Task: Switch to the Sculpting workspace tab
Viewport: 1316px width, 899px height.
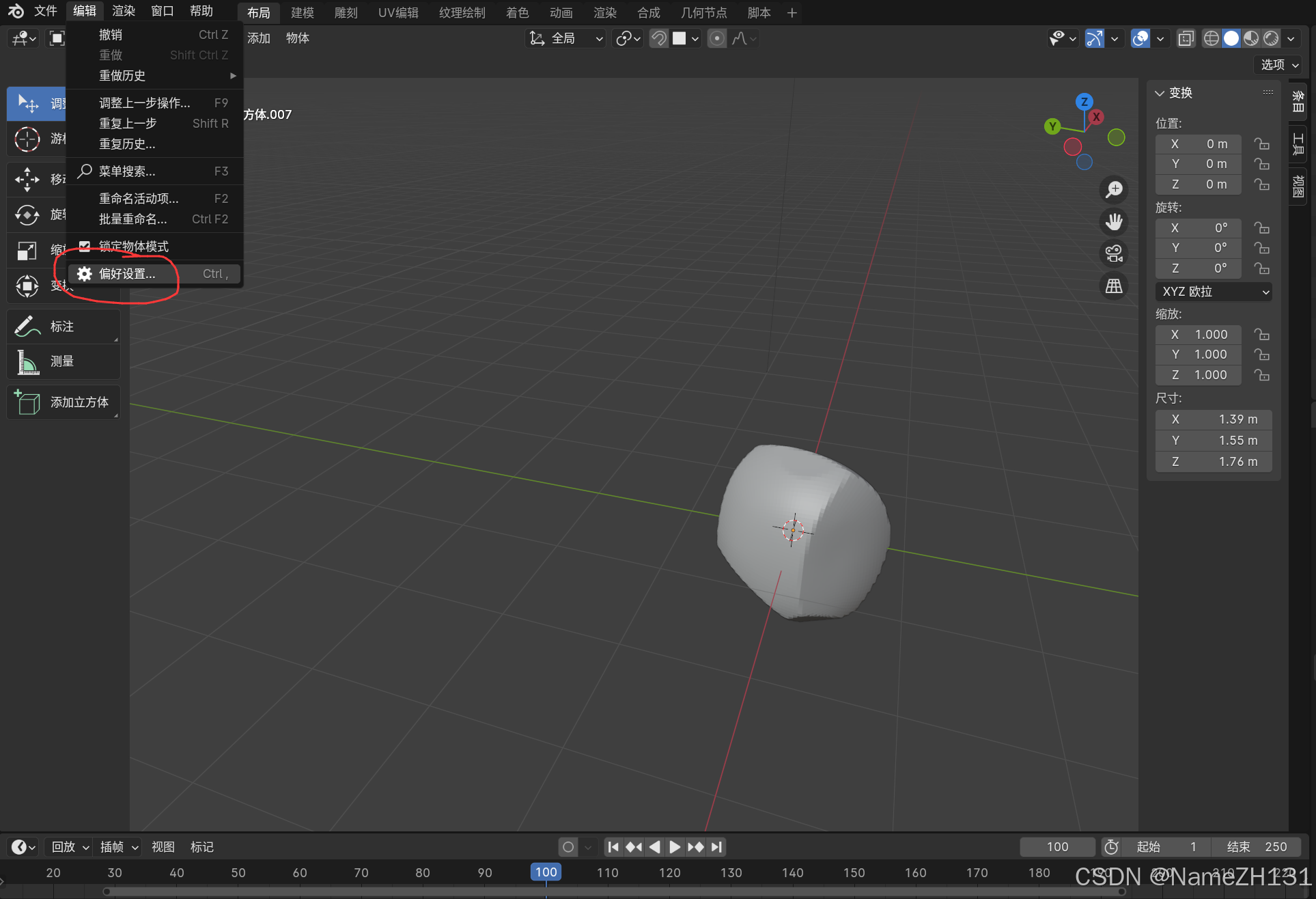Action: [x=346, y=12]
